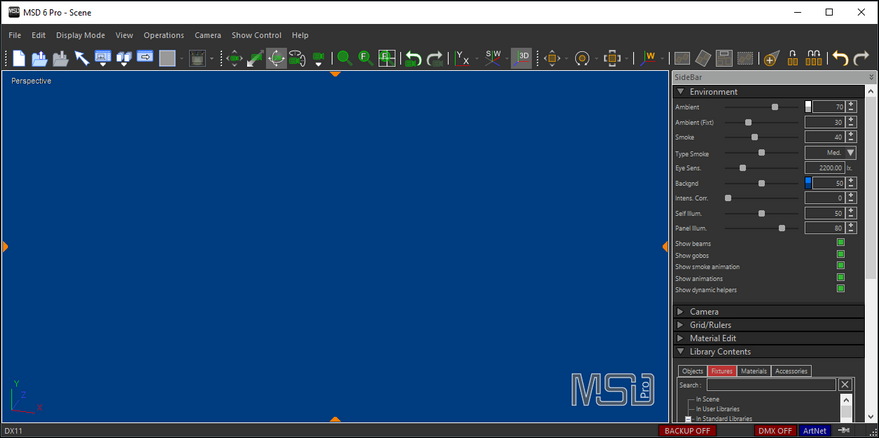Click the white redo arrow at toolbar end
This screenshot has height=438, width=879.
tap(861, 58)
